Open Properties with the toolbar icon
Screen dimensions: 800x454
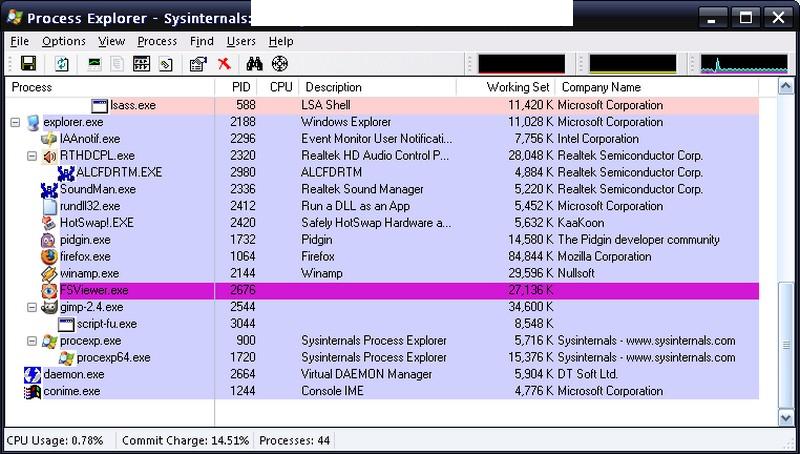[x=198, y=64]
